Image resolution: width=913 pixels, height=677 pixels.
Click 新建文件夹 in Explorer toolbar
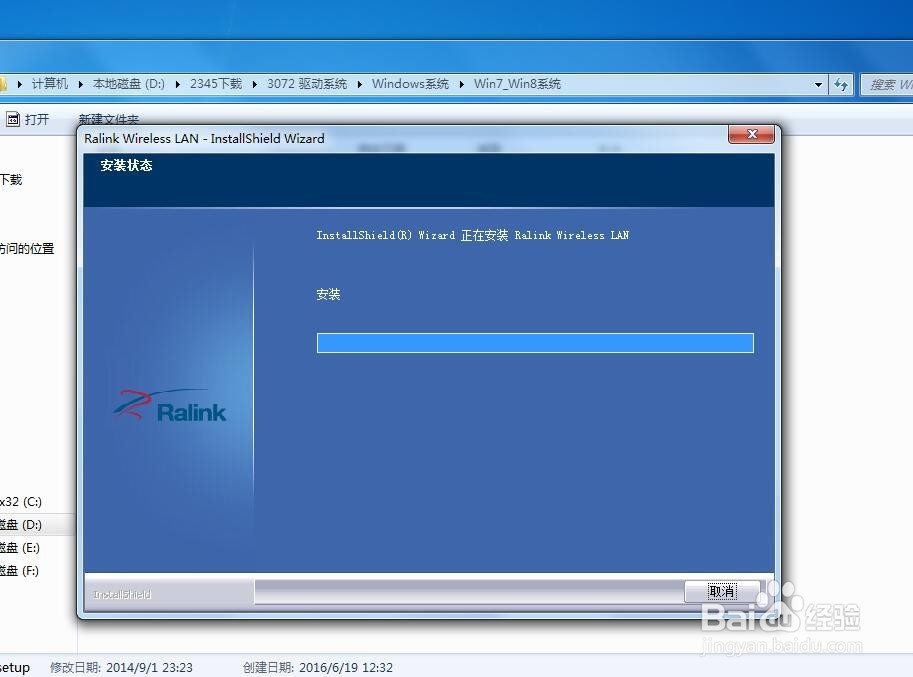[109, 119]
